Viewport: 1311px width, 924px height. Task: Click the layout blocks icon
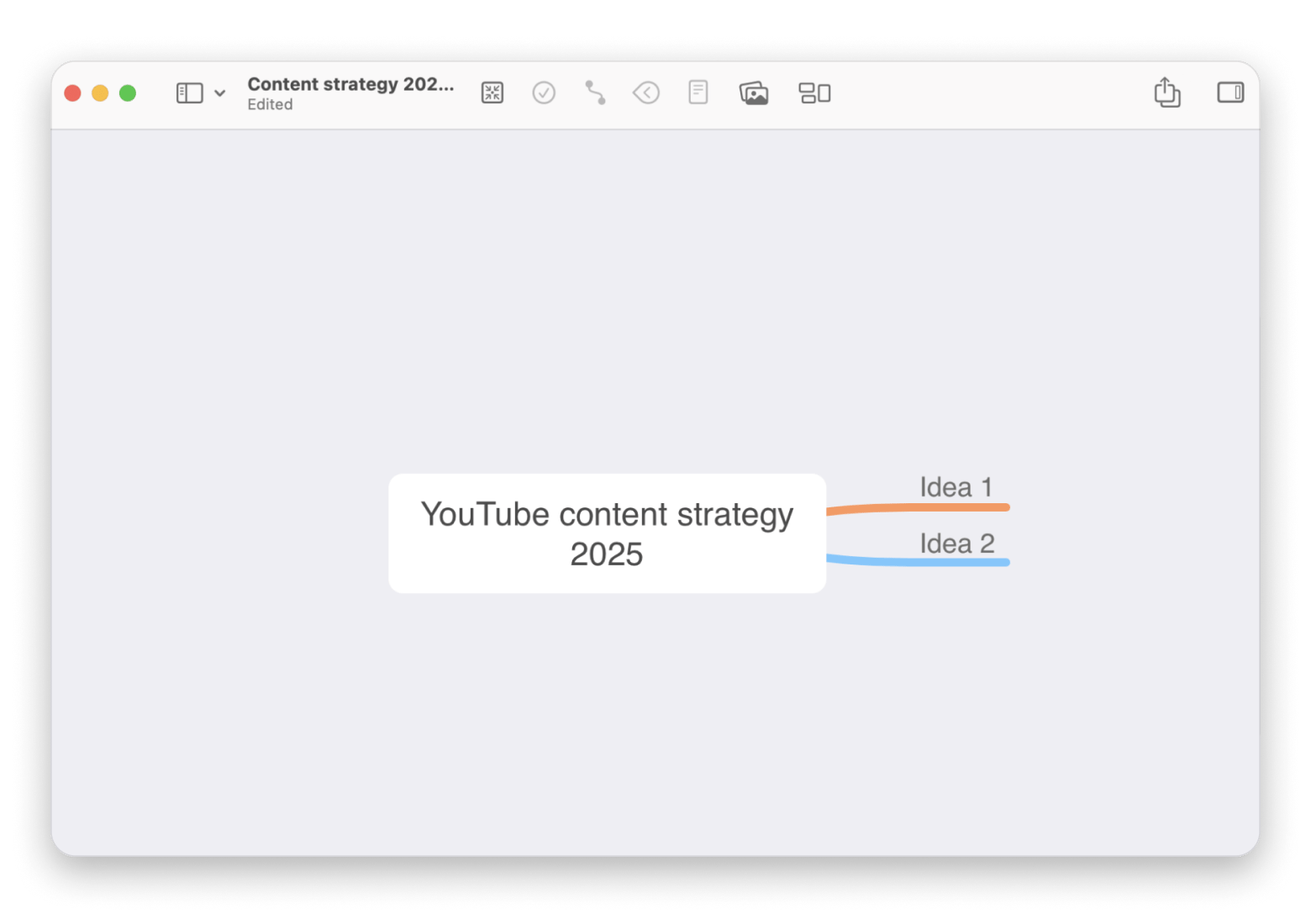pos(814,93)
